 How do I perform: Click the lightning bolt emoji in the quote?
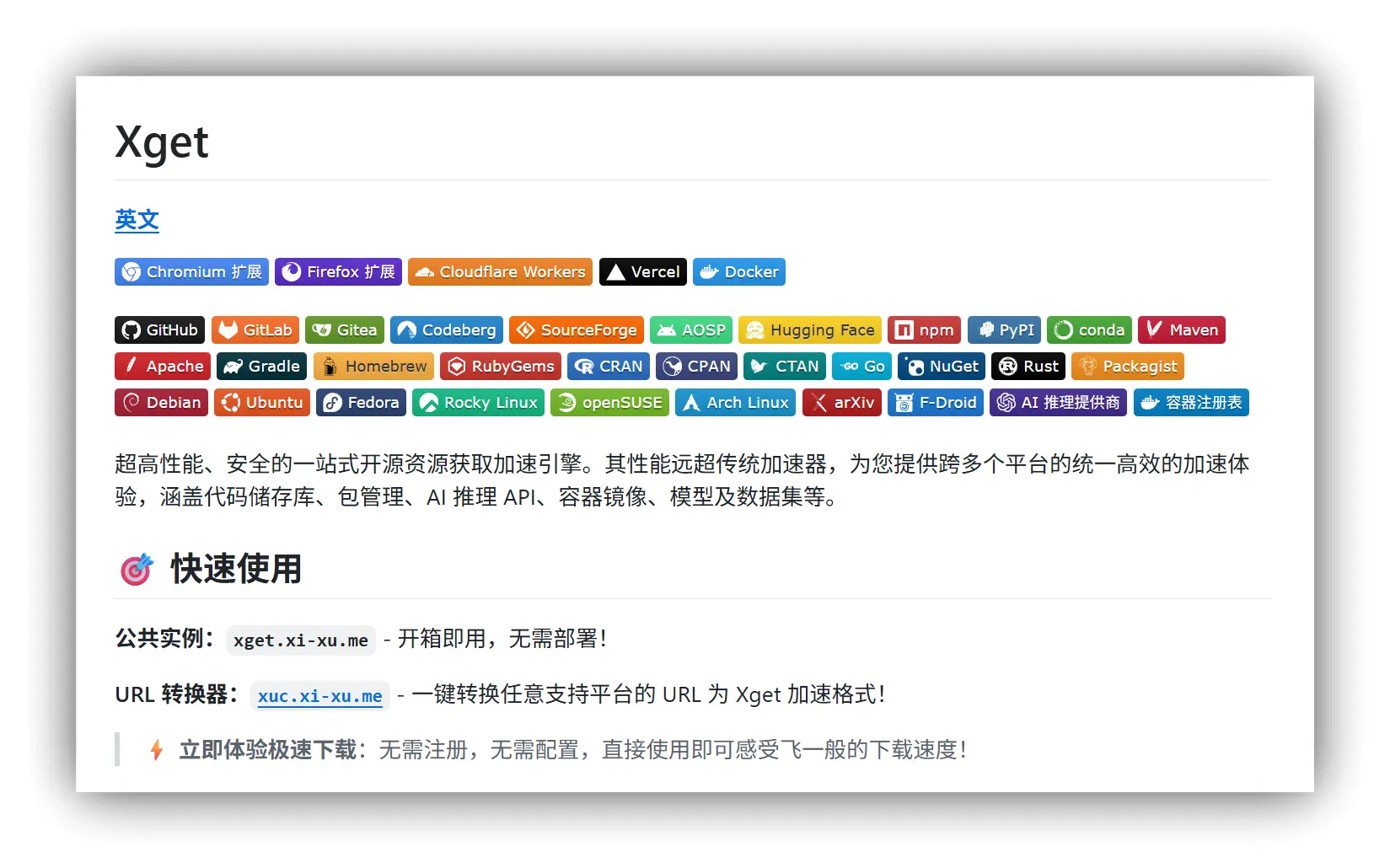tap(157, 750)
